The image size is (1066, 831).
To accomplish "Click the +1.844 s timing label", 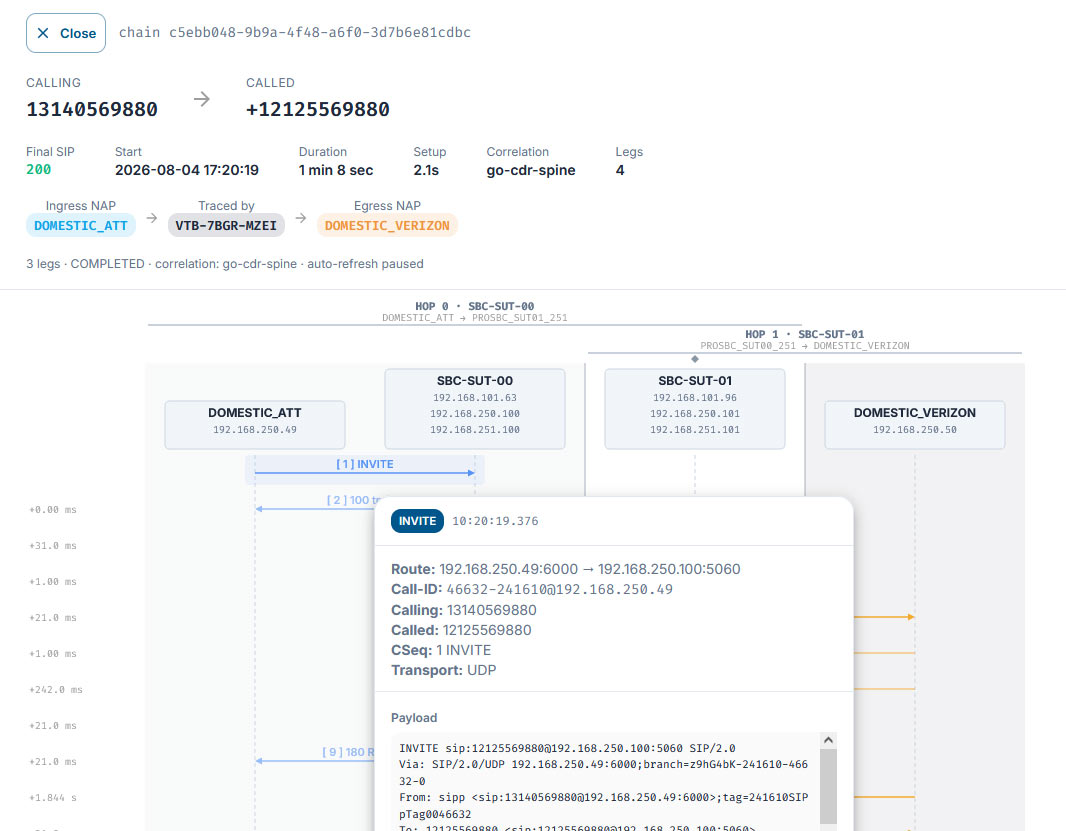I will click(x=53, y=798).
